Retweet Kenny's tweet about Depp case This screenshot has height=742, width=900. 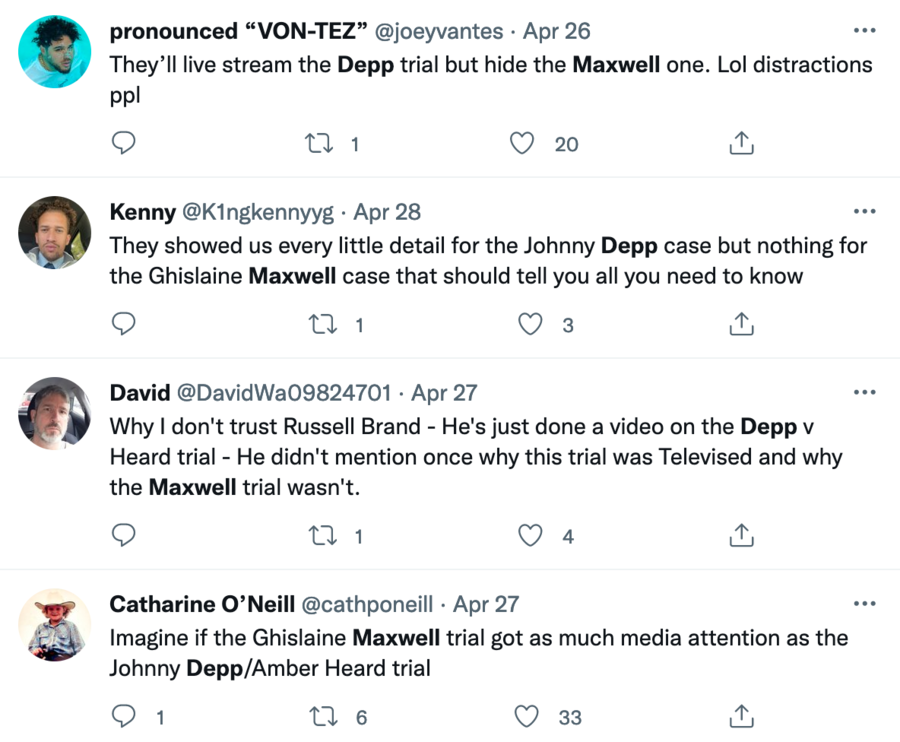[x=324, y=324]
